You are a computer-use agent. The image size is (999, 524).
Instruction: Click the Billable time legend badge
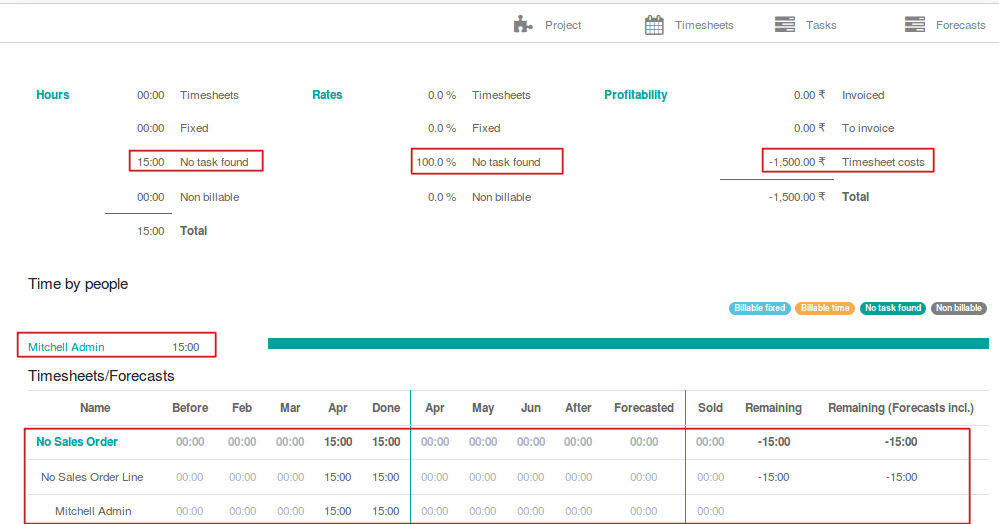coord(825,308)
